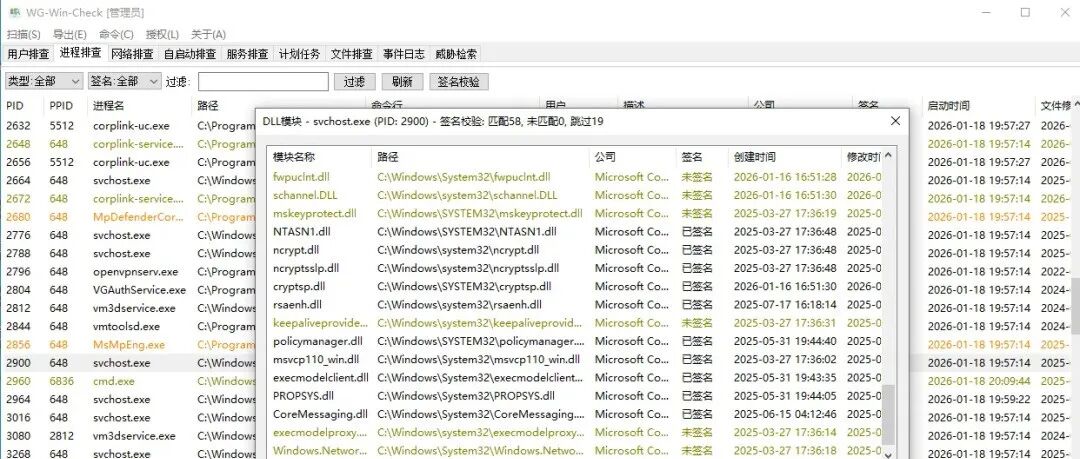
Task: Select the policymanager.dll module row
Action: tap(576, 341)
